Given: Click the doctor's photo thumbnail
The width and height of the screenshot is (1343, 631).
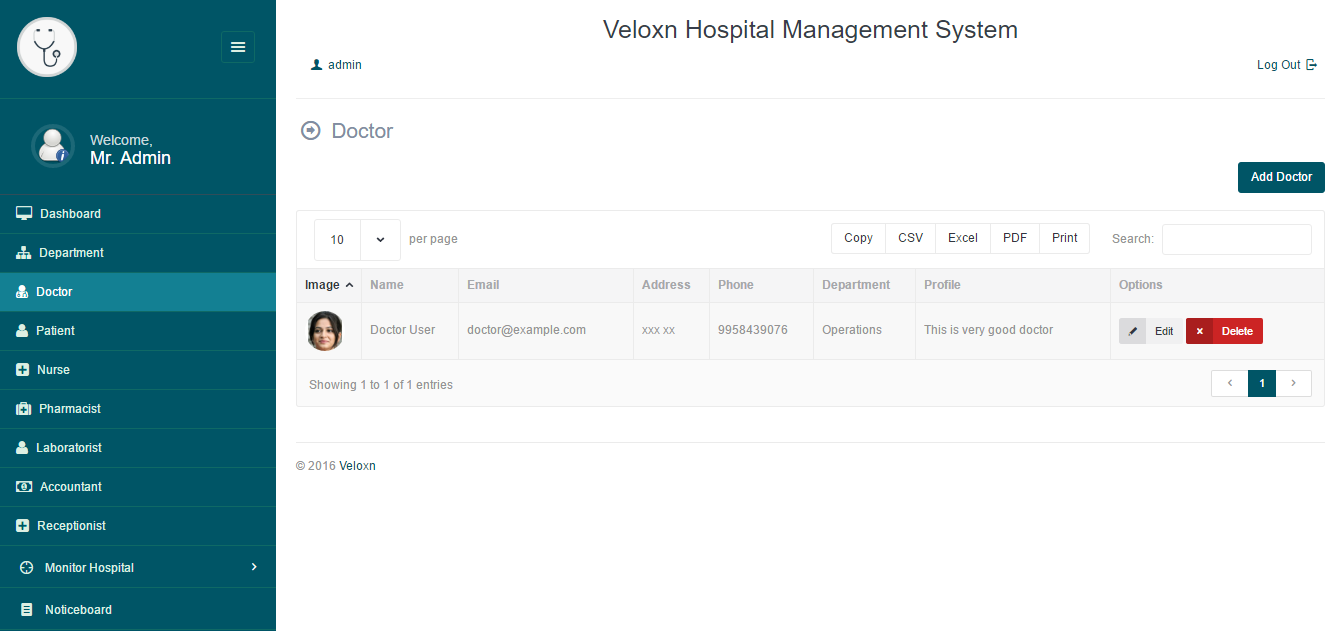Looking at the screenshot, I should click(325, 331).
